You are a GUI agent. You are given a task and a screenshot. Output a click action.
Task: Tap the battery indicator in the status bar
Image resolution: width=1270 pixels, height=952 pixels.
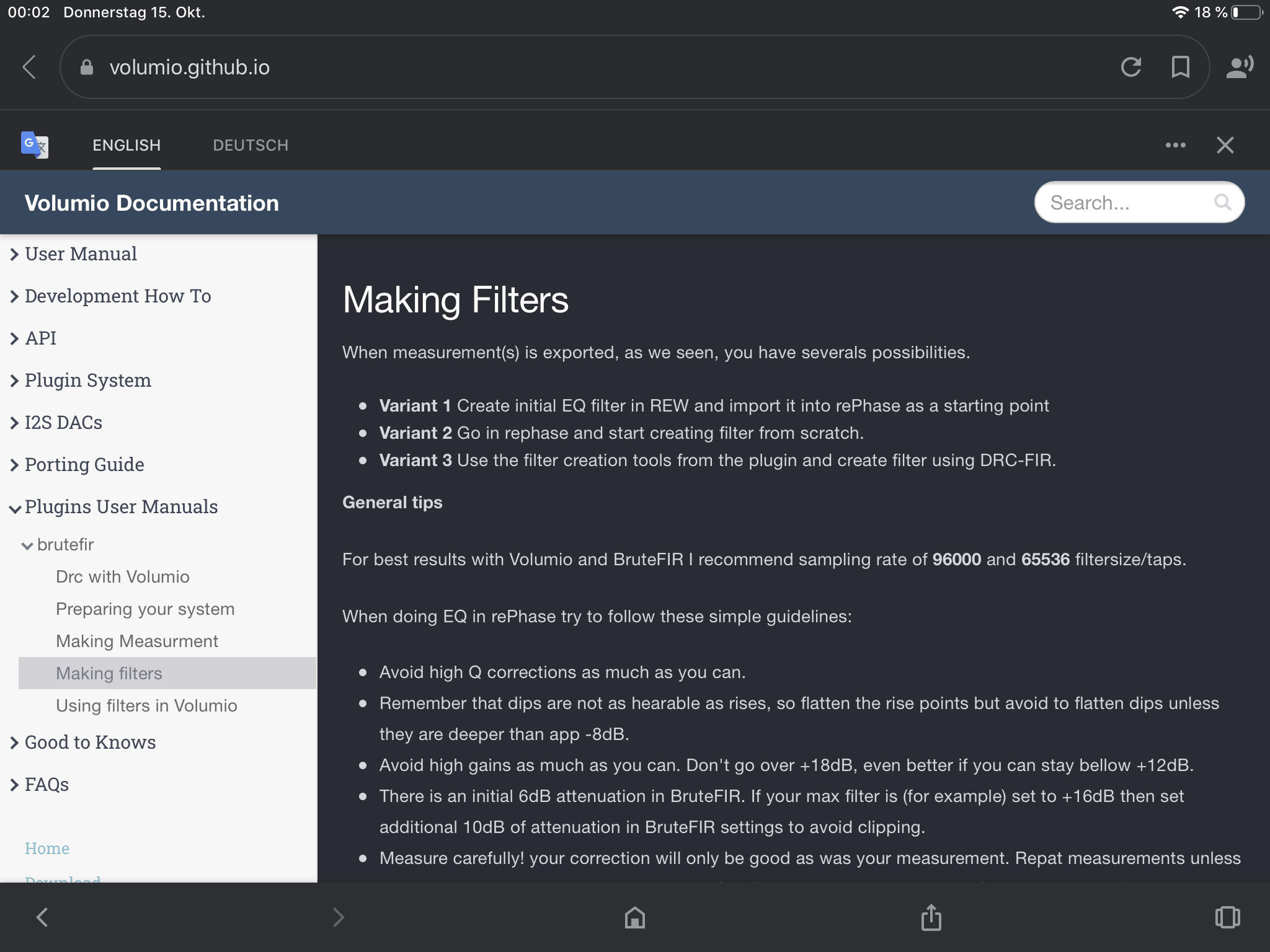point(1246,12)
